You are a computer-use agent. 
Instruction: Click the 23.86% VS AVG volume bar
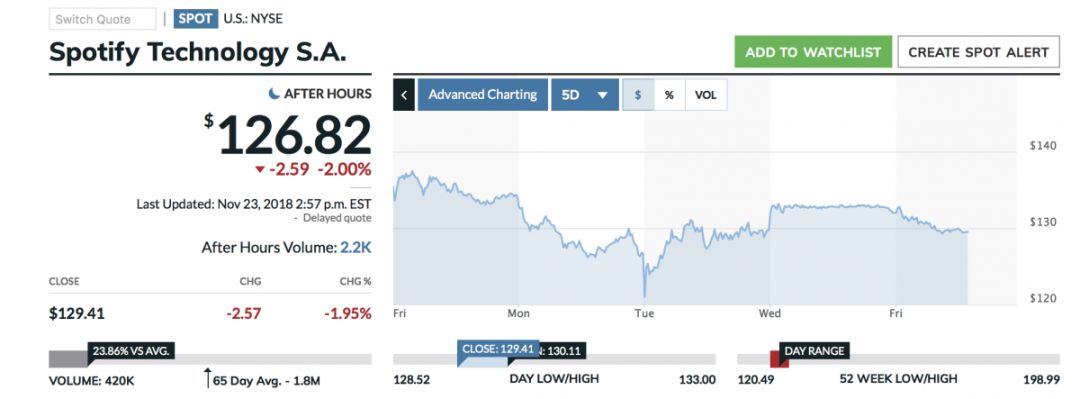[131, 351]
